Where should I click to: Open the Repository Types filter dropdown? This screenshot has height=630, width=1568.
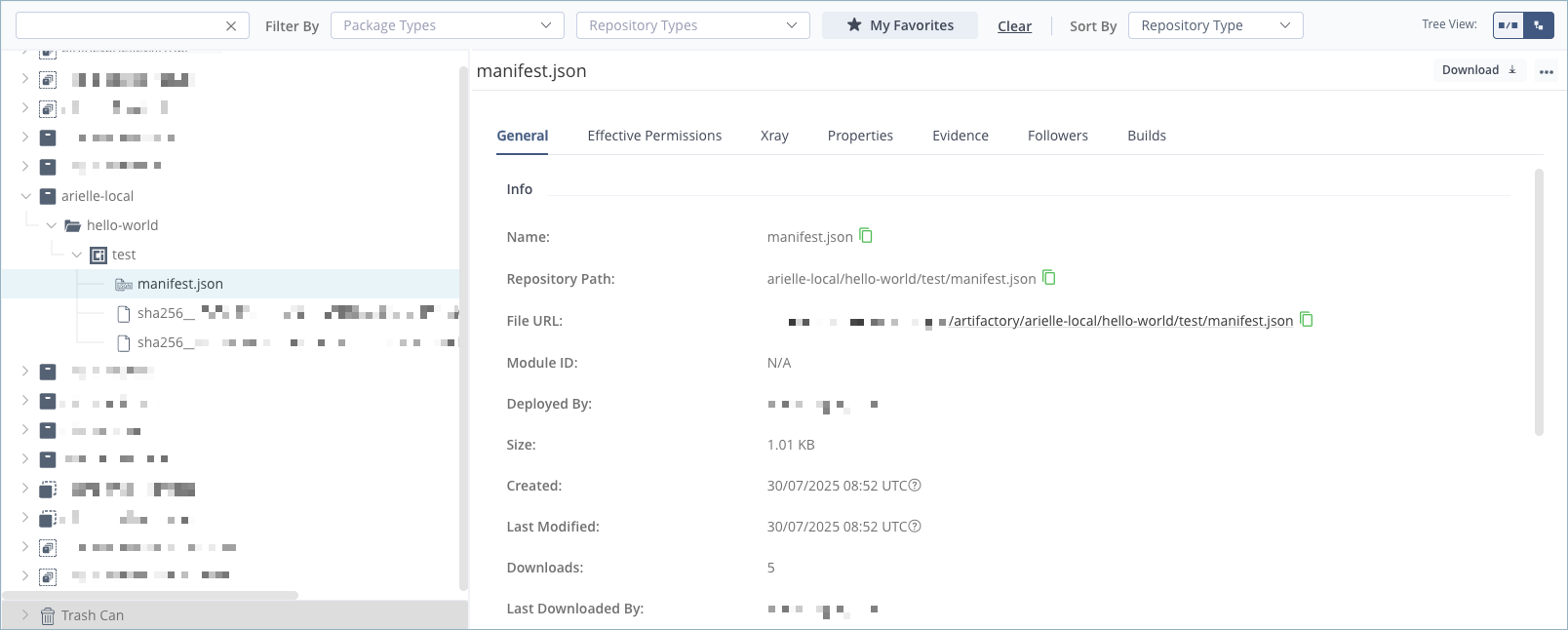[x=693, y=25]
